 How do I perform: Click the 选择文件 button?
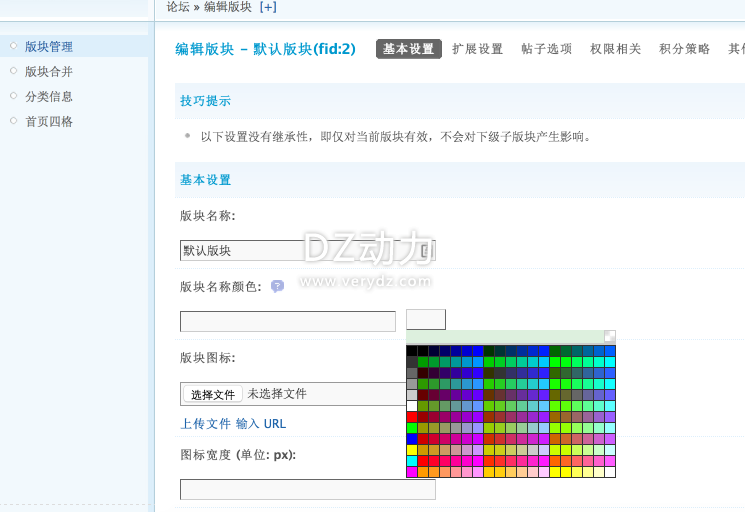click(213, 394)
